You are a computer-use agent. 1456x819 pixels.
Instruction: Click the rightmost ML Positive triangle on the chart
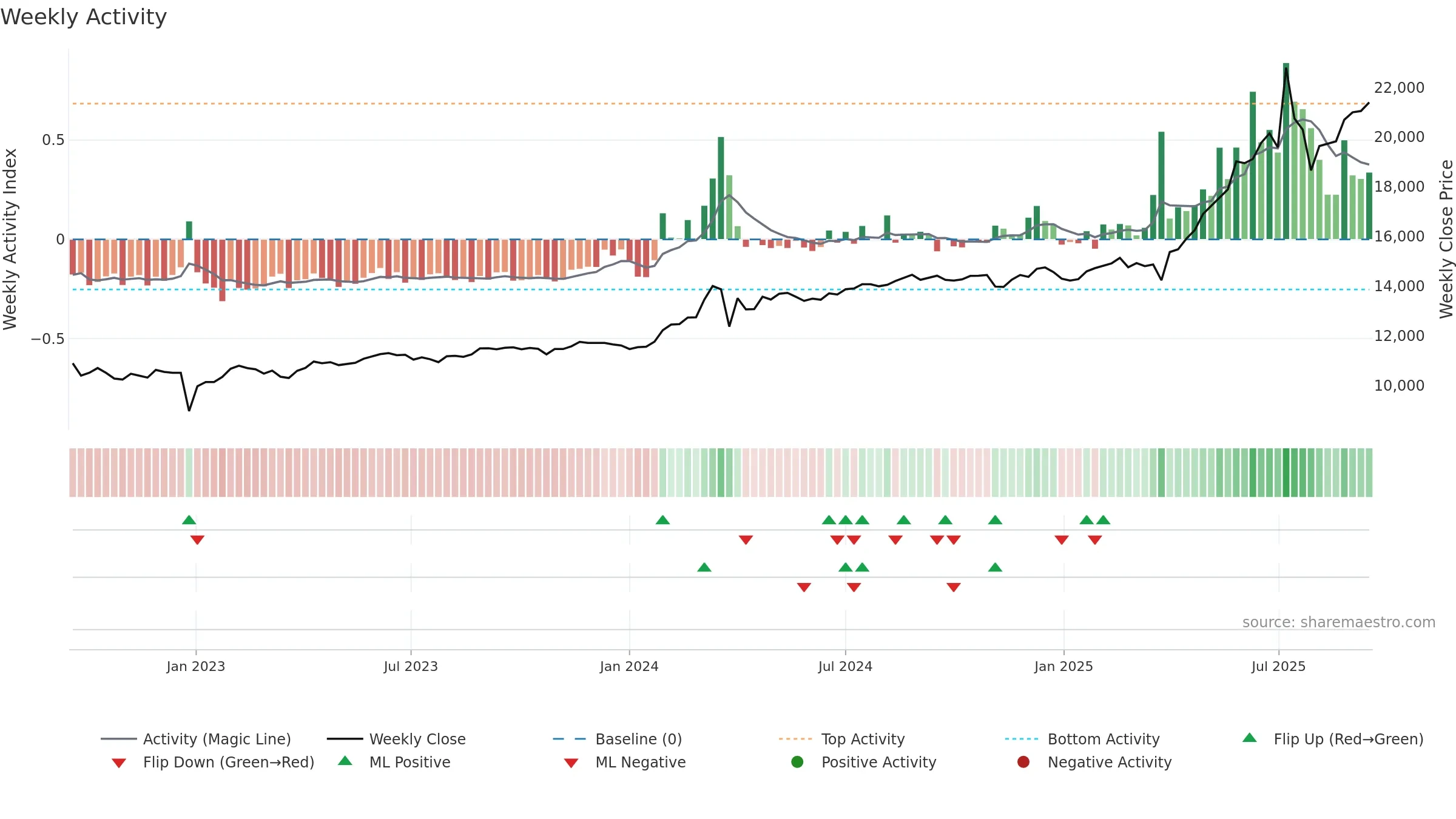995,567
